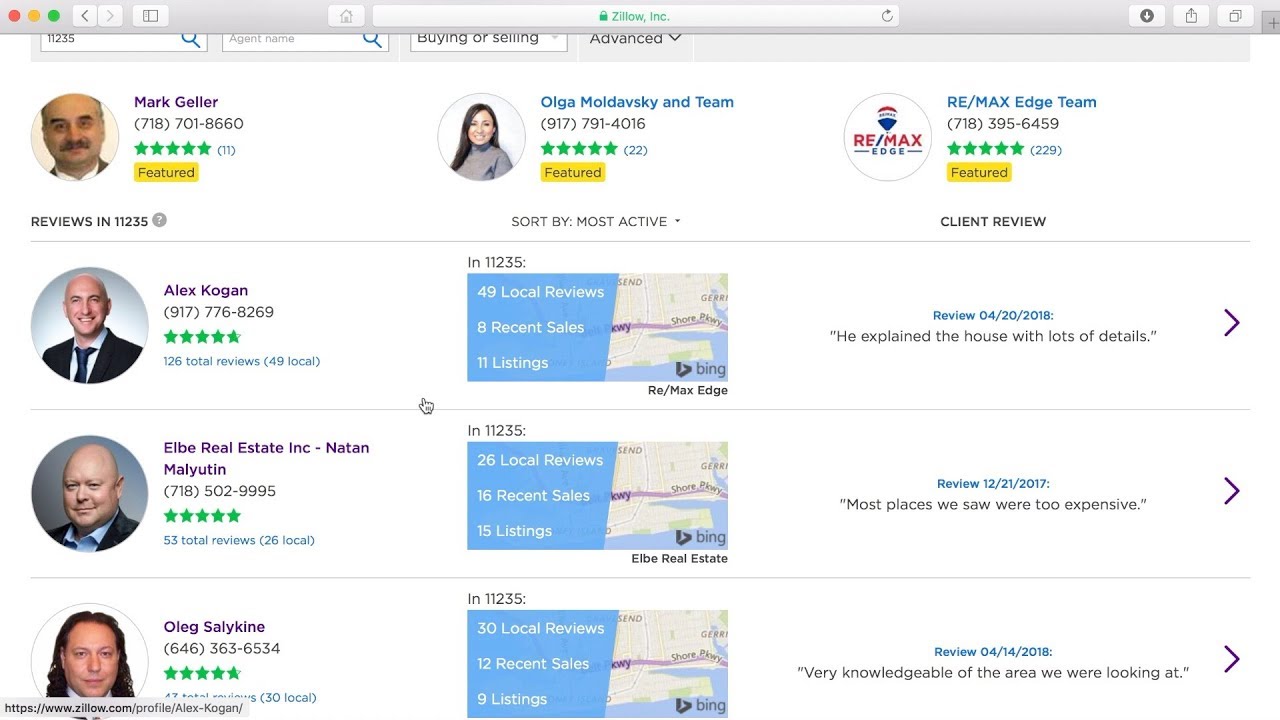Open 53 total reviews (26 local) link

pyautogui.click(x=239, y=540)
